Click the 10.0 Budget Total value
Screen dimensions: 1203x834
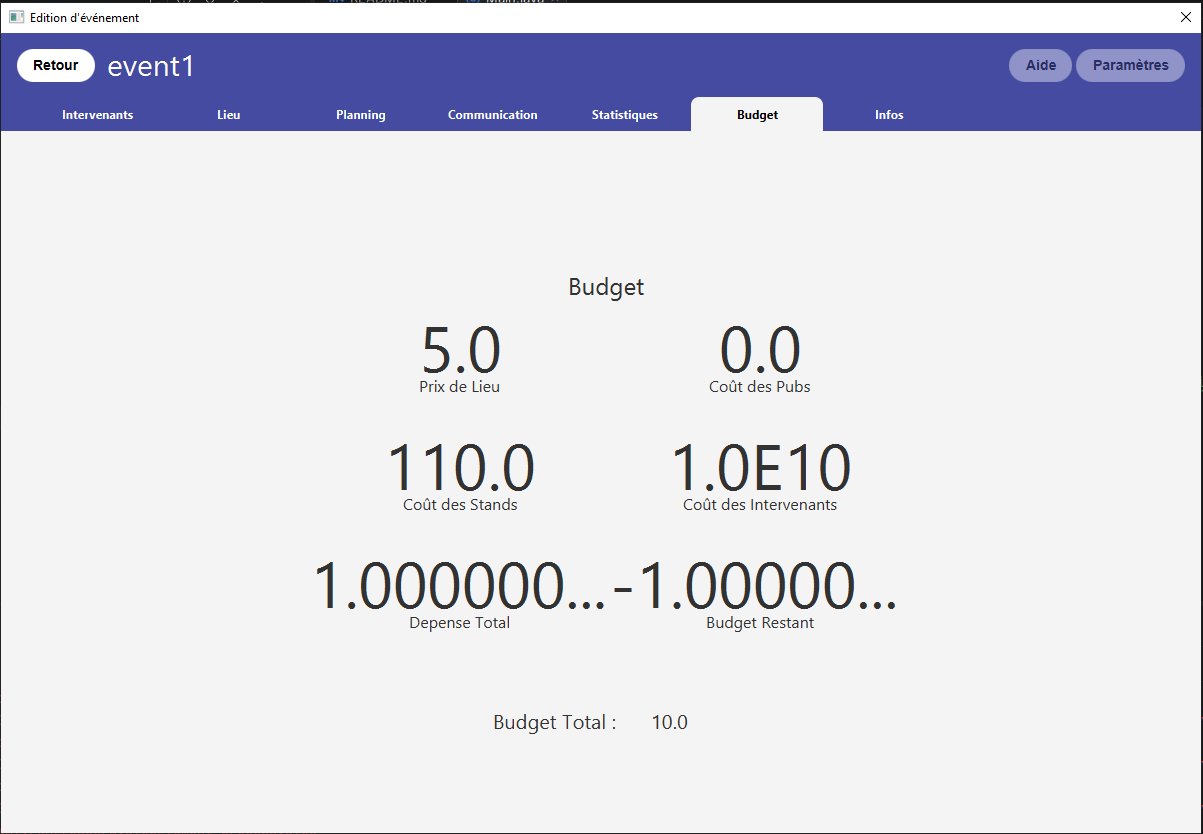pos(669,722)
